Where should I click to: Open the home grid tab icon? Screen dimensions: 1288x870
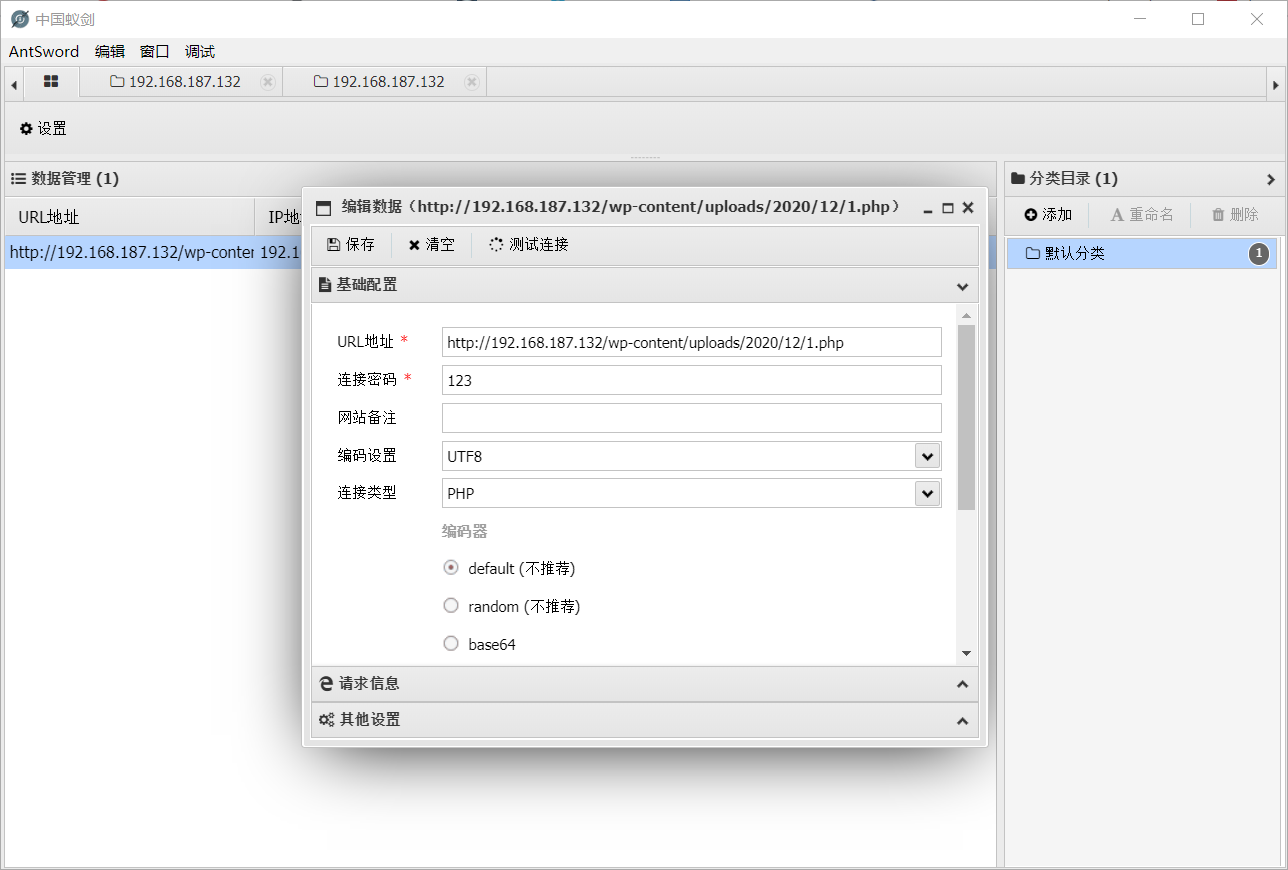(51, 82)
